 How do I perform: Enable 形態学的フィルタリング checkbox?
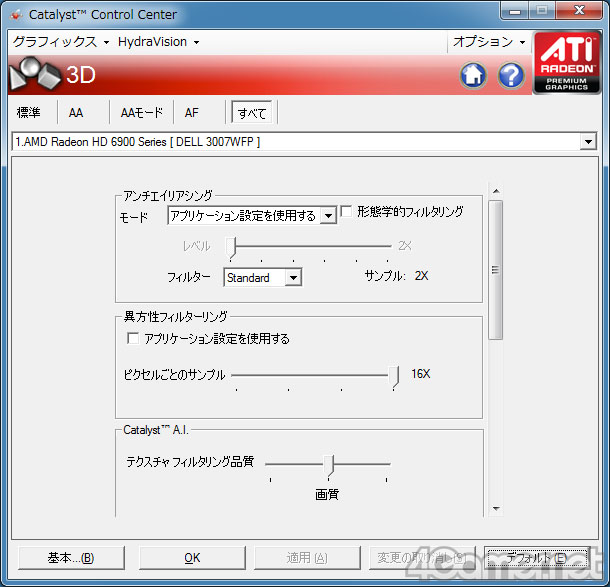346,212
